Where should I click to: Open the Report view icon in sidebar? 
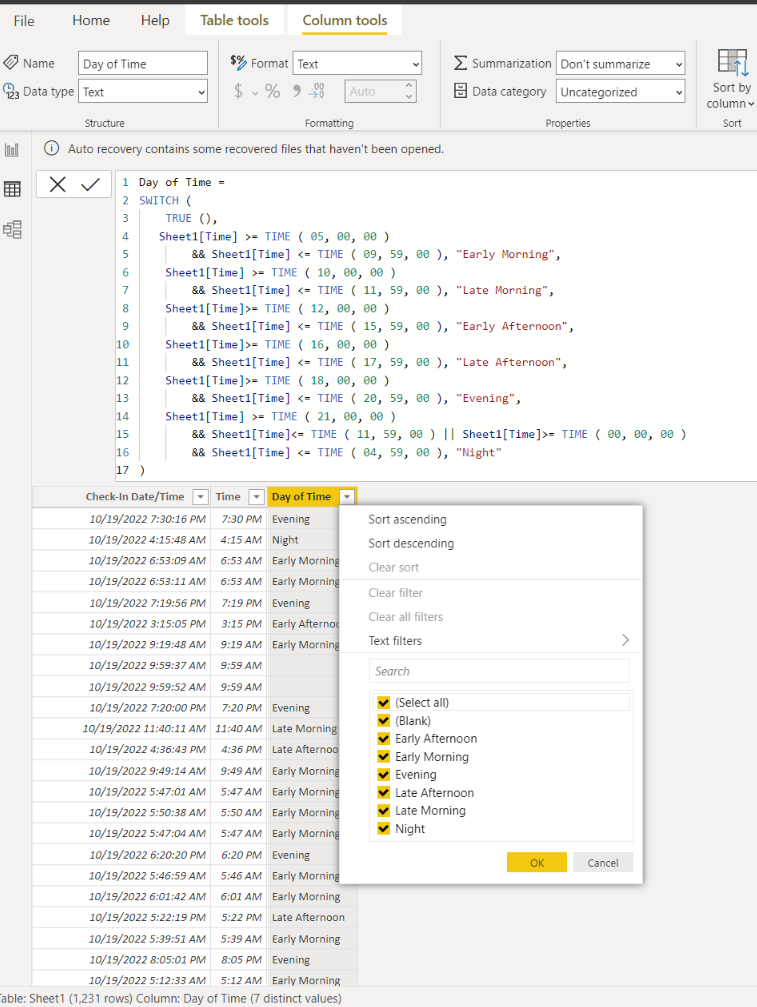[x=12, y=150]
